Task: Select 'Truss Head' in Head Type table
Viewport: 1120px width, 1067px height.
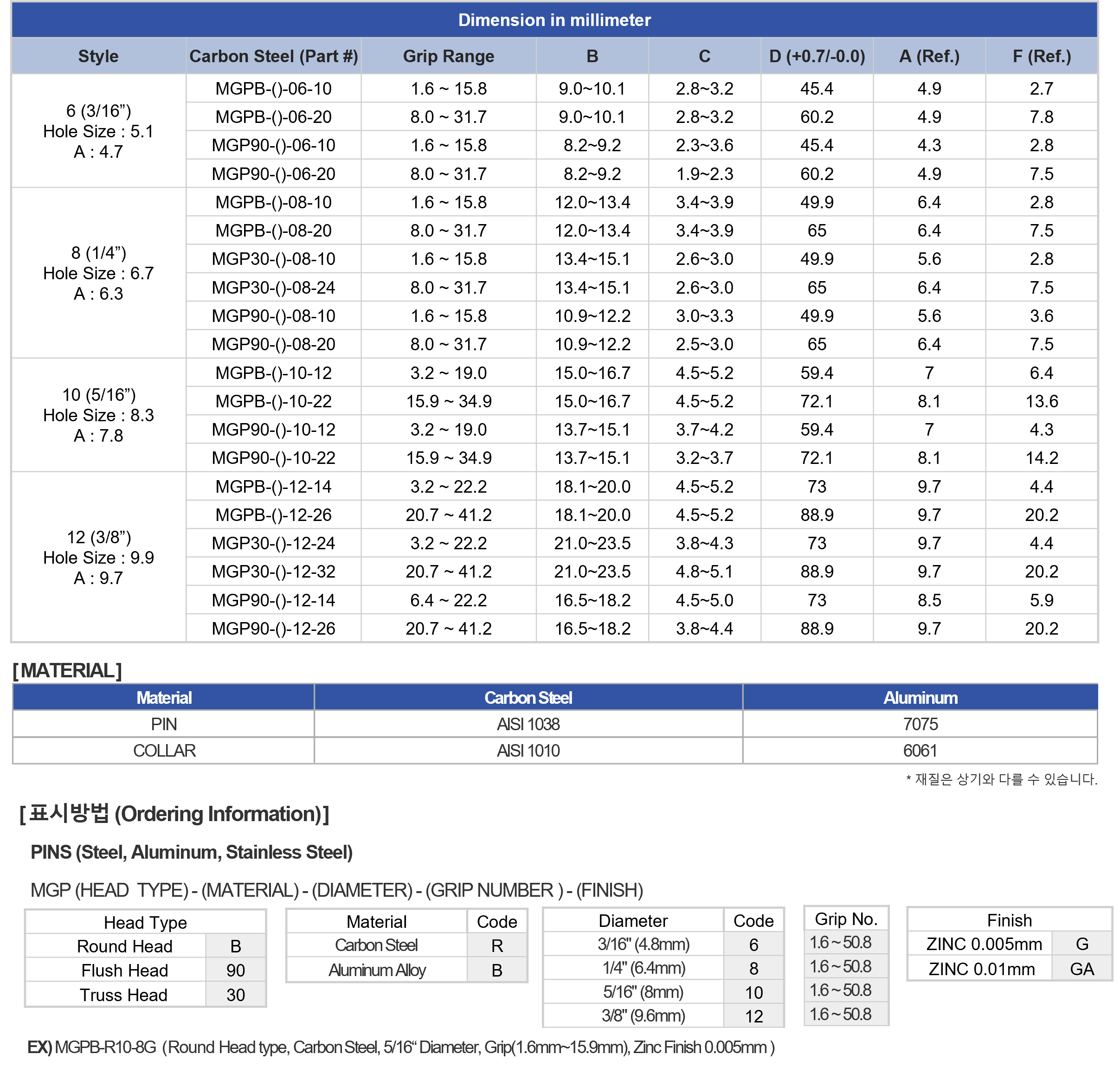Action: pyautogui.click(x=123, y=996)
